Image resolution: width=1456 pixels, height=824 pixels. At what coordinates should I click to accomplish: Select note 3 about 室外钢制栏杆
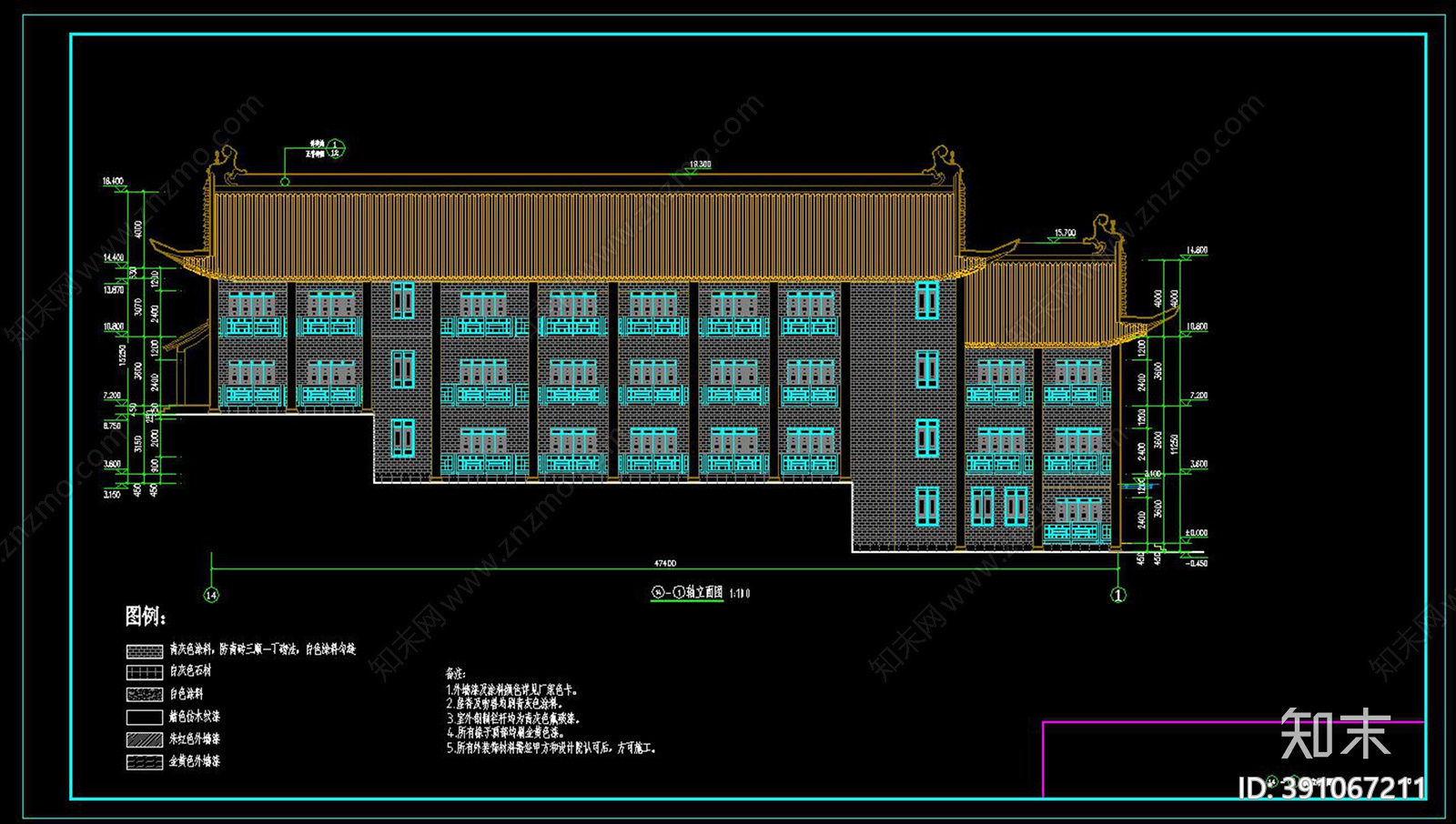pyautogui.click(x=513, y=718)
